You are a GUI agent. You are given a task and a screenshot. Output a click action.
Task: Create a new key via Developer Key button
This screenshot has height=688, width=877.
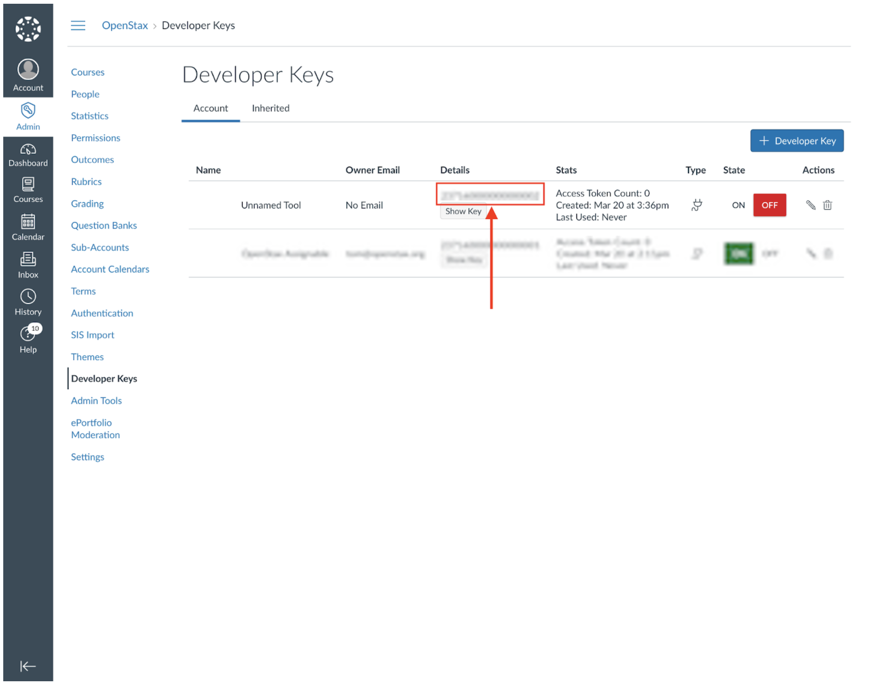tap(797, 140)
